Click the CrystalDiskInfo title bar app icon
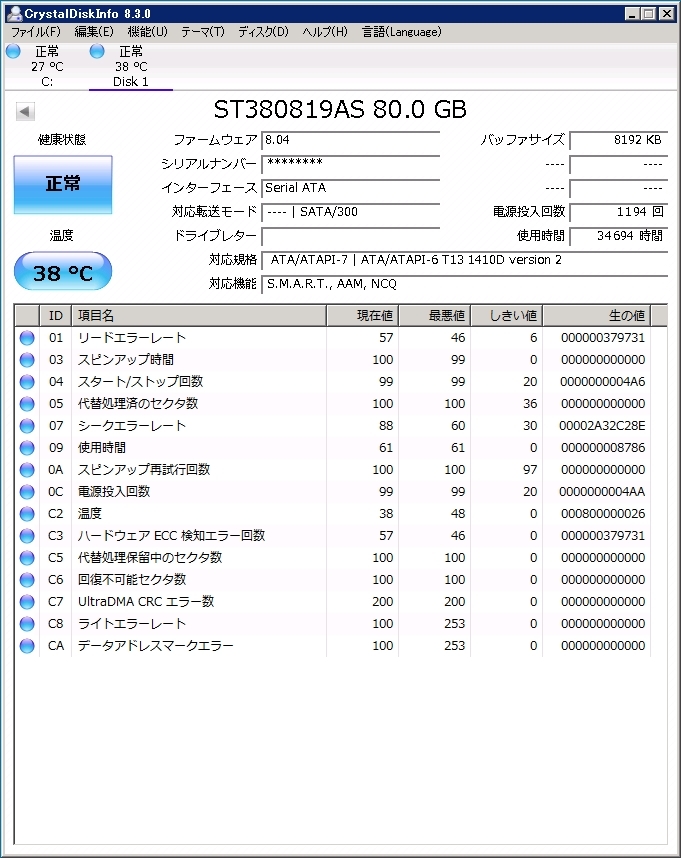Viewport: 681px width, 858px height. tap(15, 13)
